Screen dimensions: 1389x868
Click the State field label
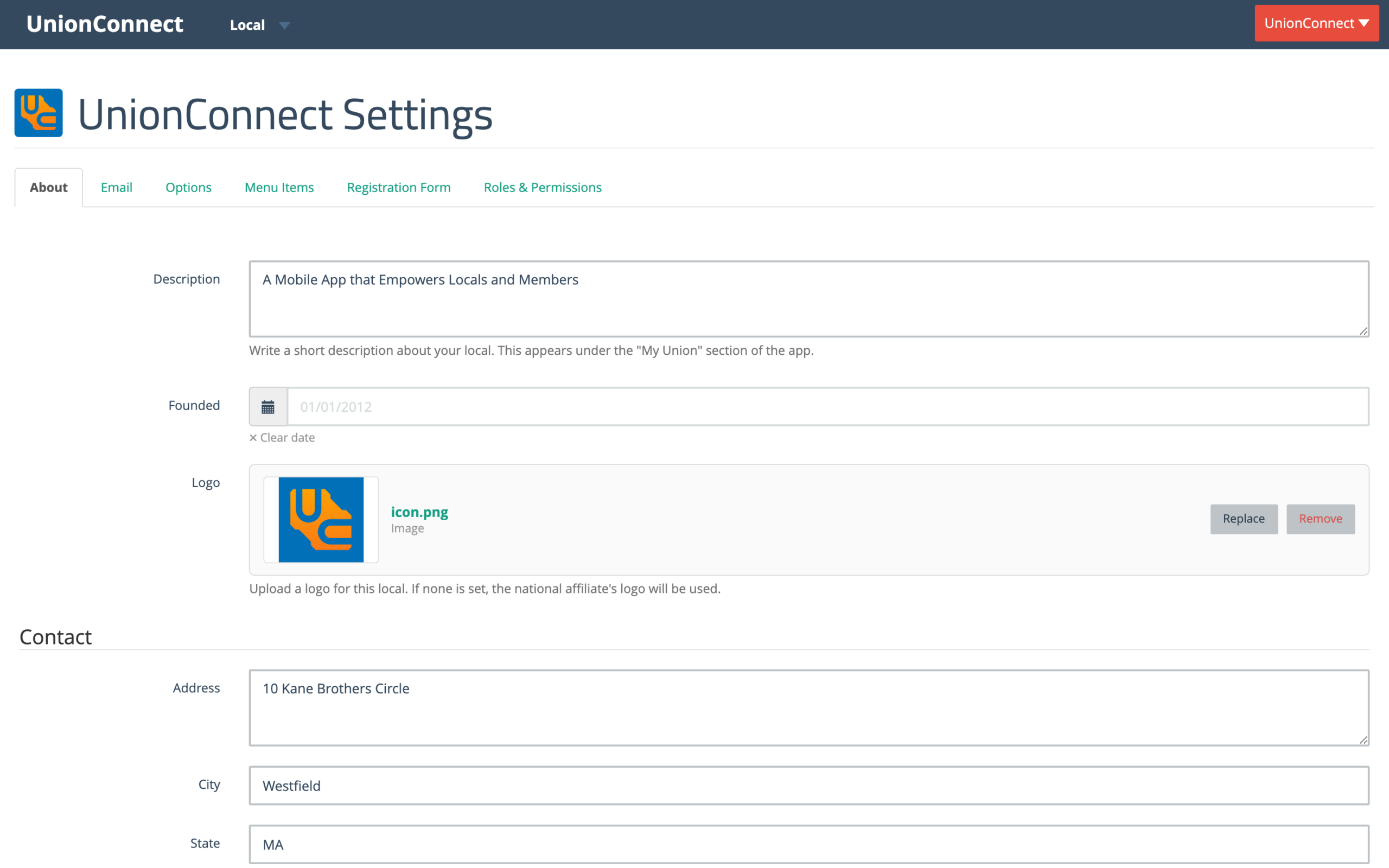[205, 843]
